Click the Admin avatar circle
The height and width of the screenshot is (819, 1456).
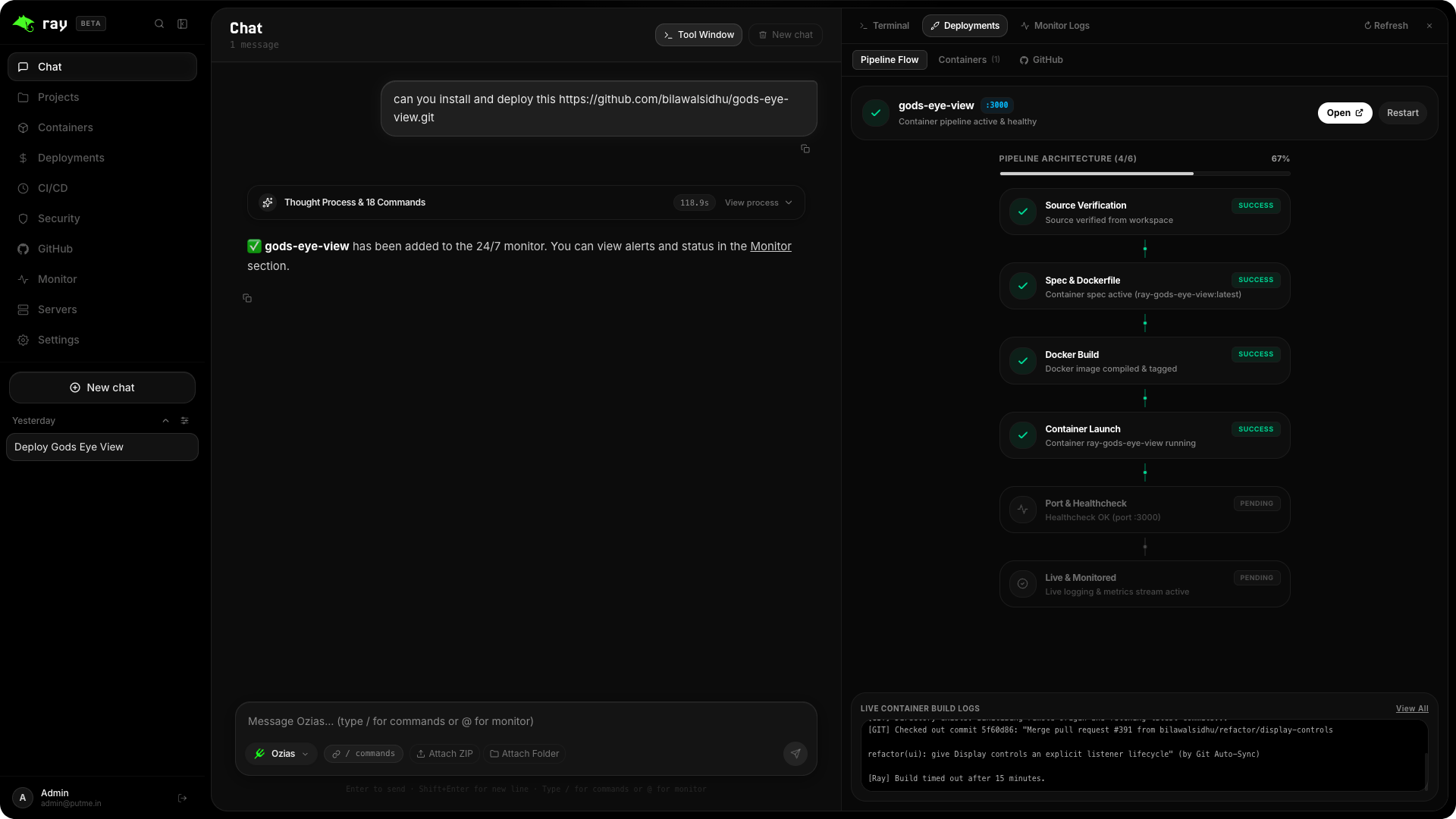click(x=23, y=798)
